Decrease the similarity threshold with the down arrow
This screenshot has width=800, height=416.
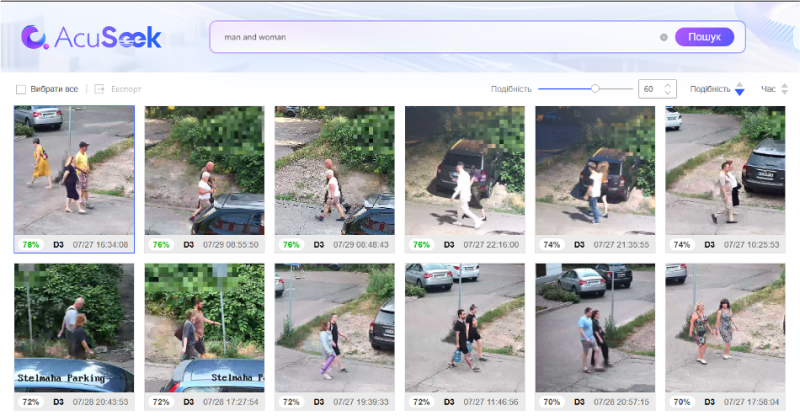point(668,93)
